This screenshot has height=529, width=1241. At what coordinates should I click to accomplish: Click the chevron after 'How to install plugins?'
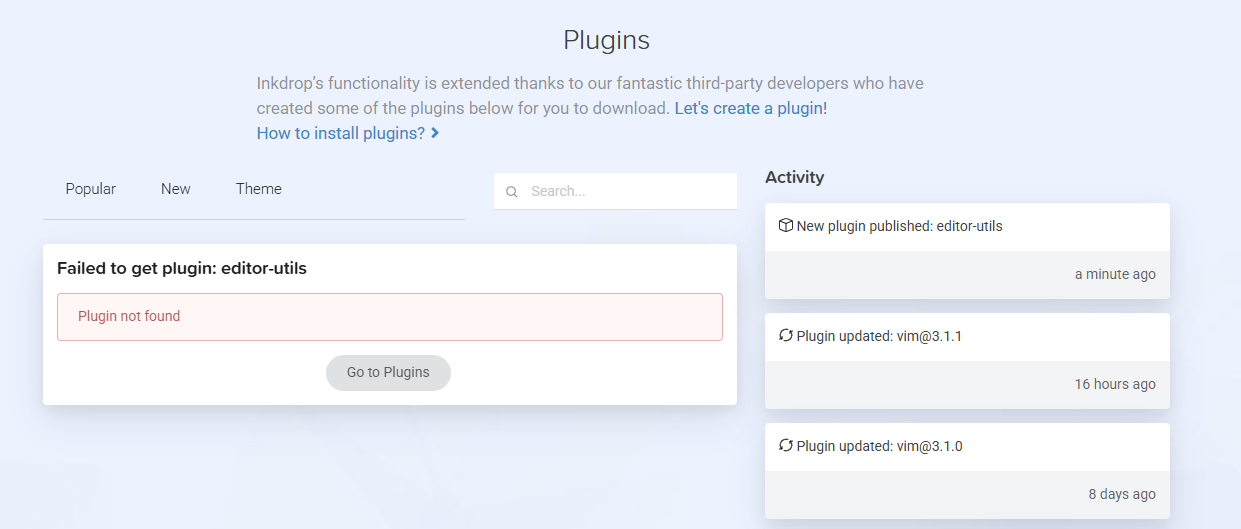435,133
